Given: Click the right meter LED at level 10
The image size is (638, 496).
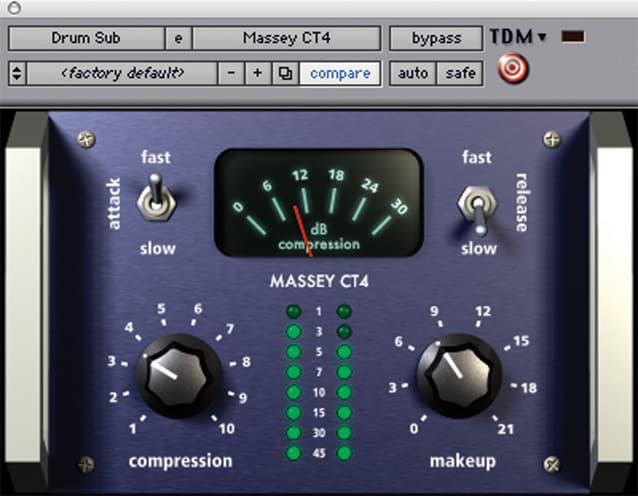Looking at the screenshot, I should pos(344,392).
